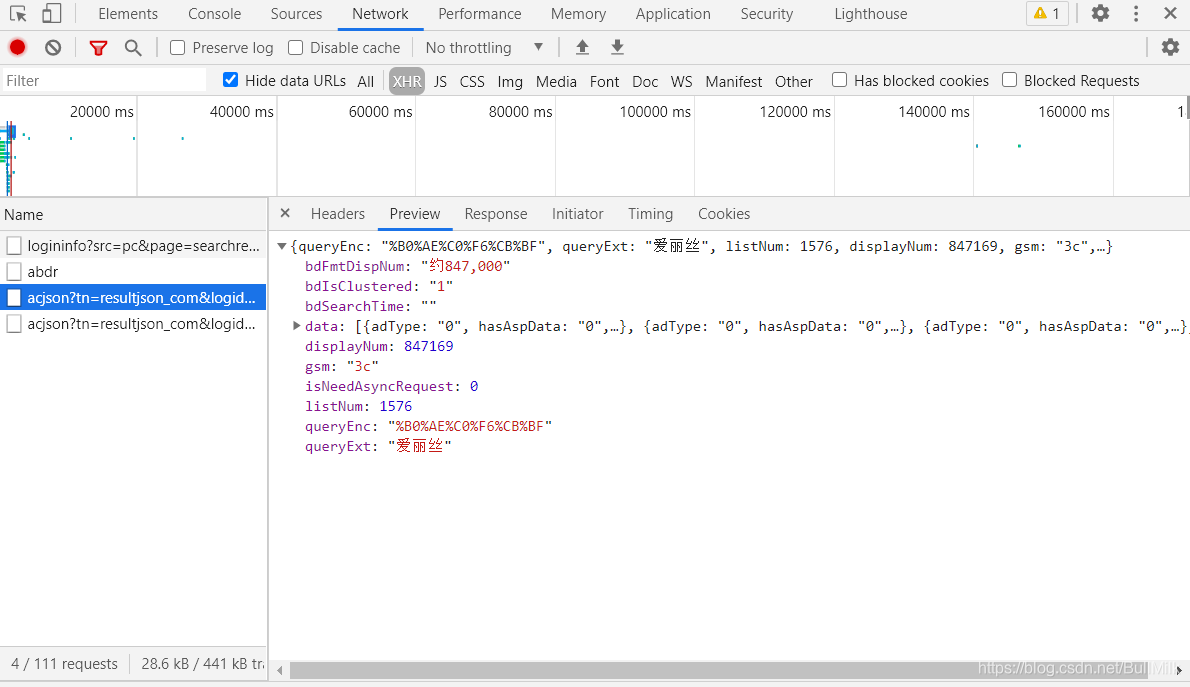Click the Filter input field

tap(100, 80)
